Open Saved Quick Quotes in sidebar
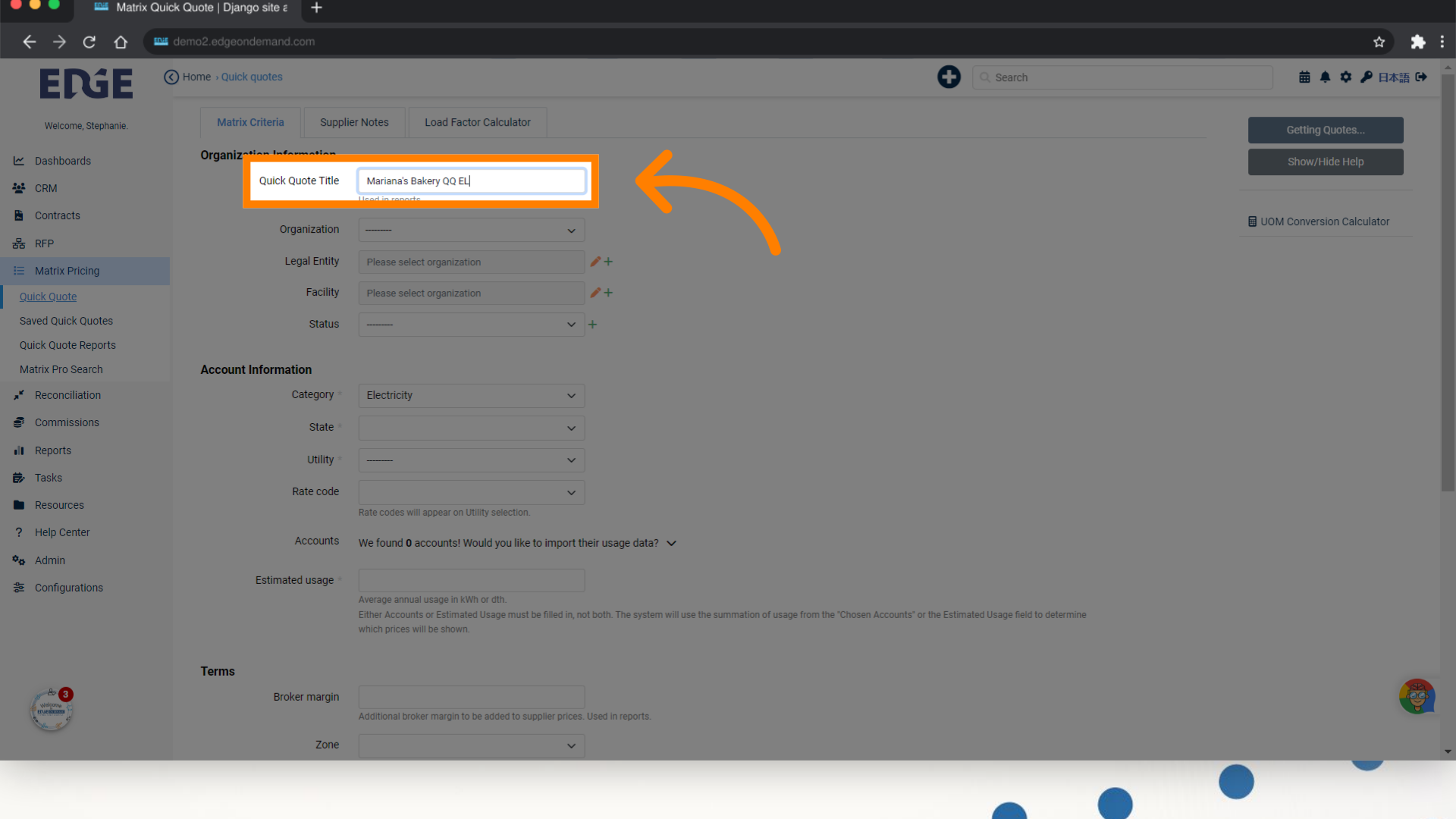This screenshot has height=819, width=1456. (x=66, y=321)
